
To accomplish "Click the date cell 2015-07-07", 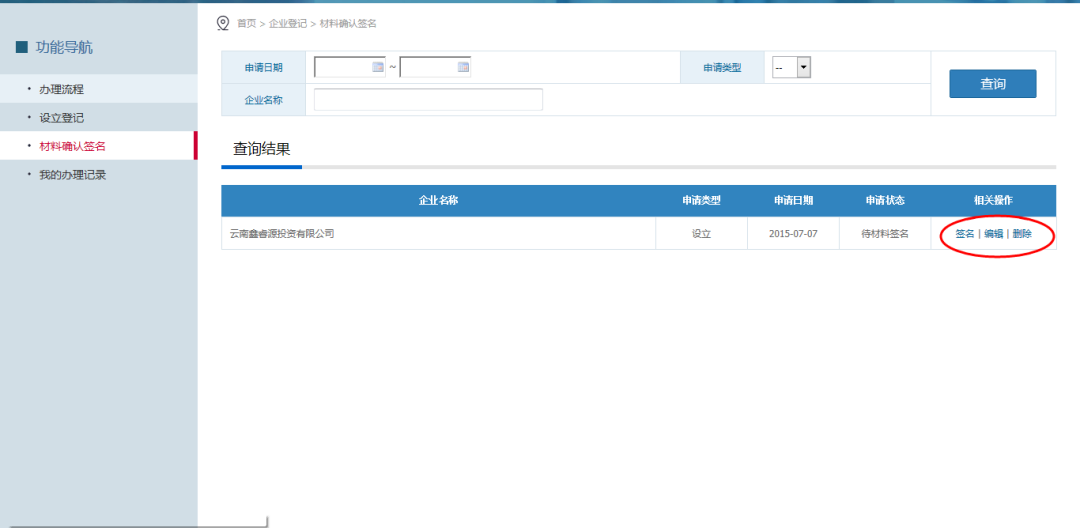I will (793, 234).
